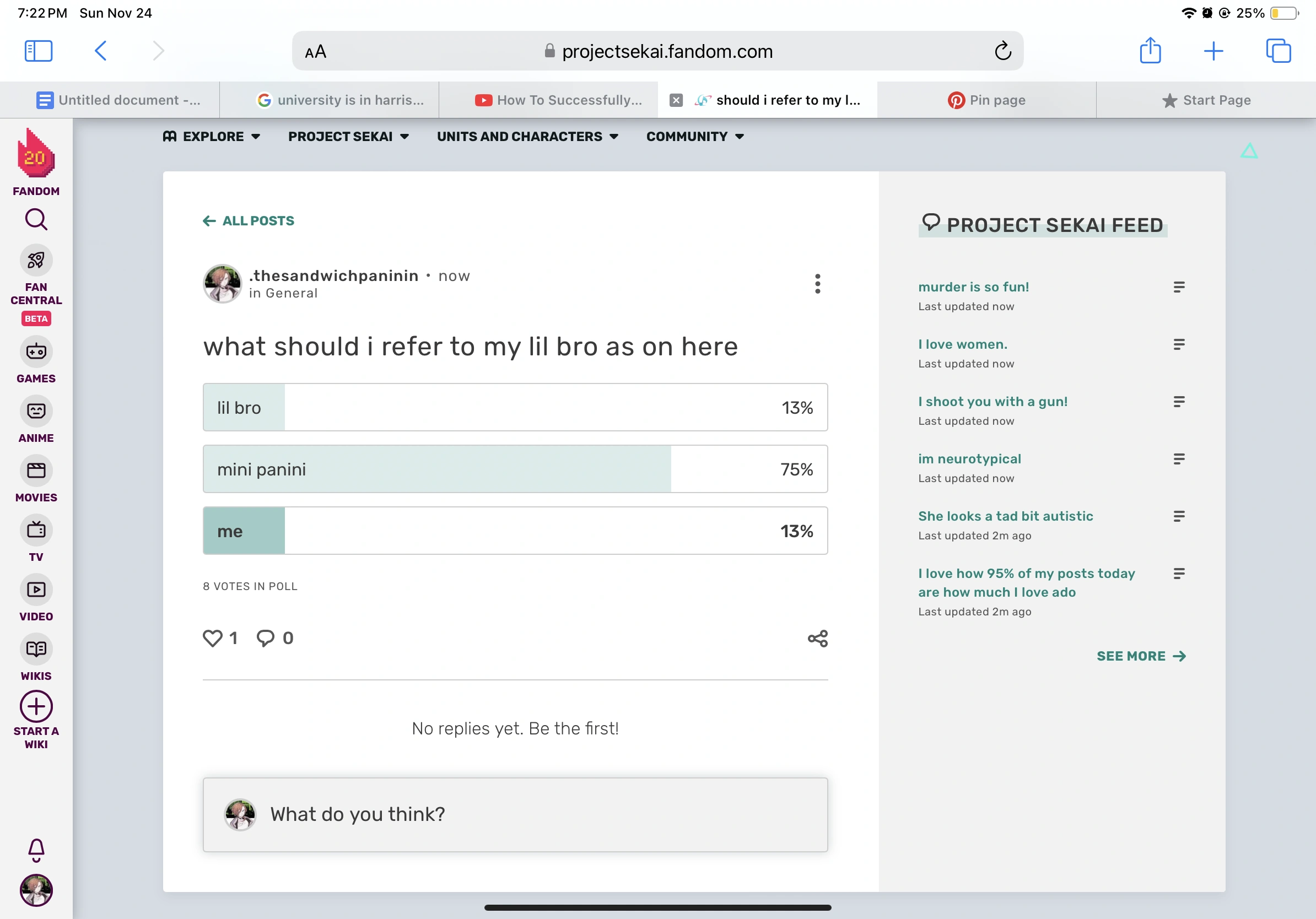Switch to Untitled document tab

[118, 100]
